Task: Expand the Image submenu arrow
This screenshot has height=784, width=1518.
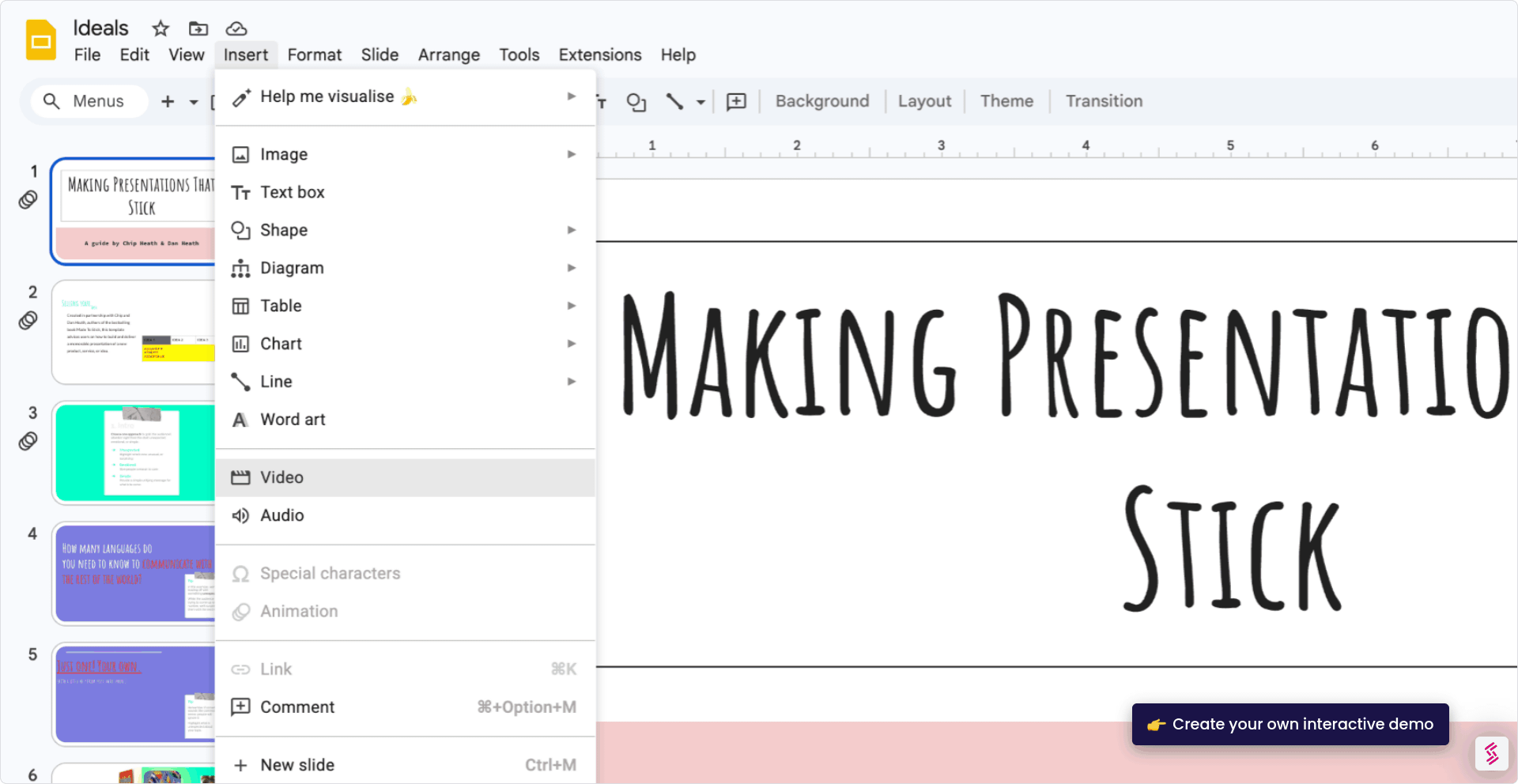Action: (x=572, y=154)
